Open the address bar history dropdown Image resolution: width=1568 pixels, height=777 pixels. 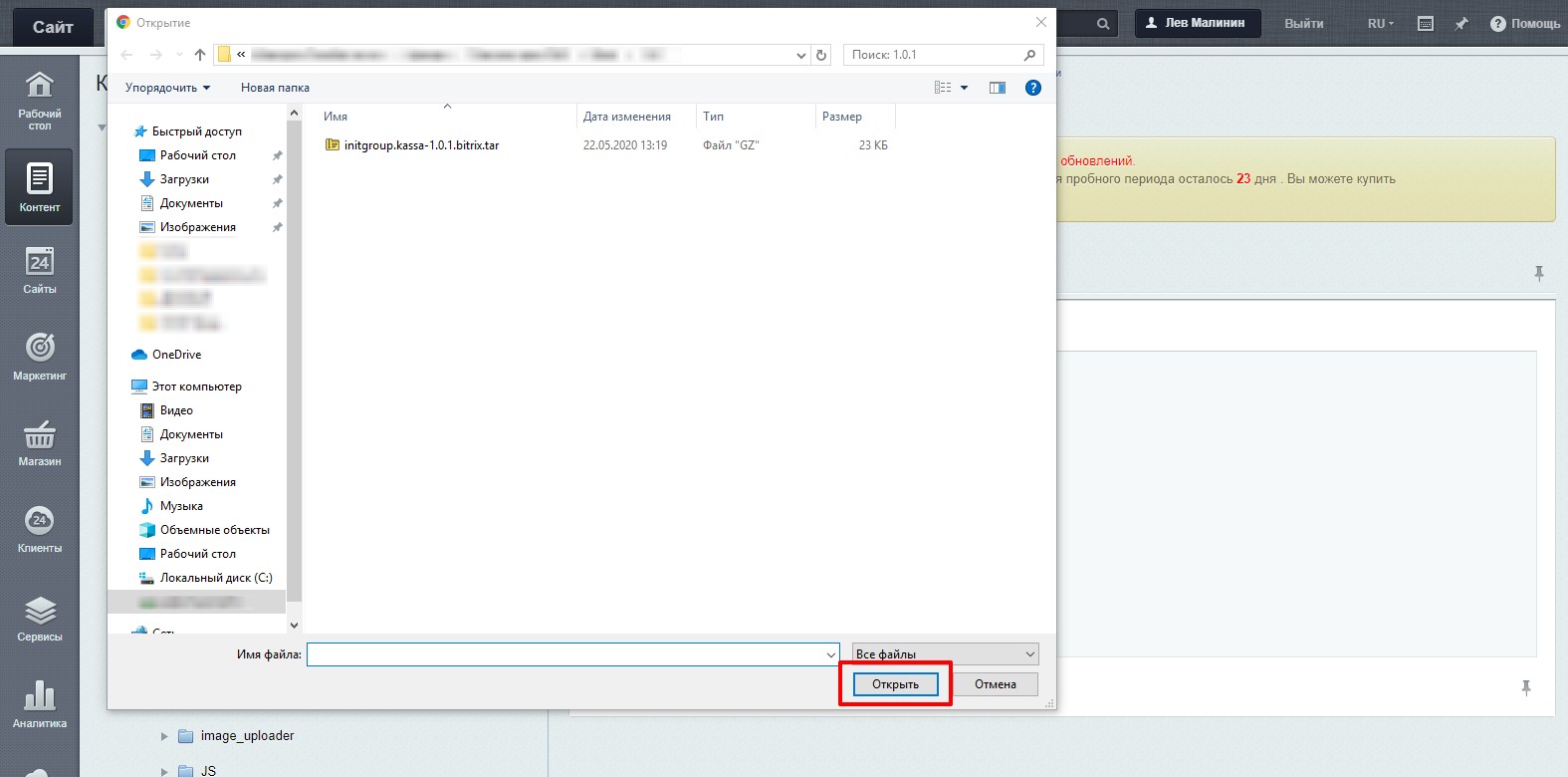coord(801,55)
